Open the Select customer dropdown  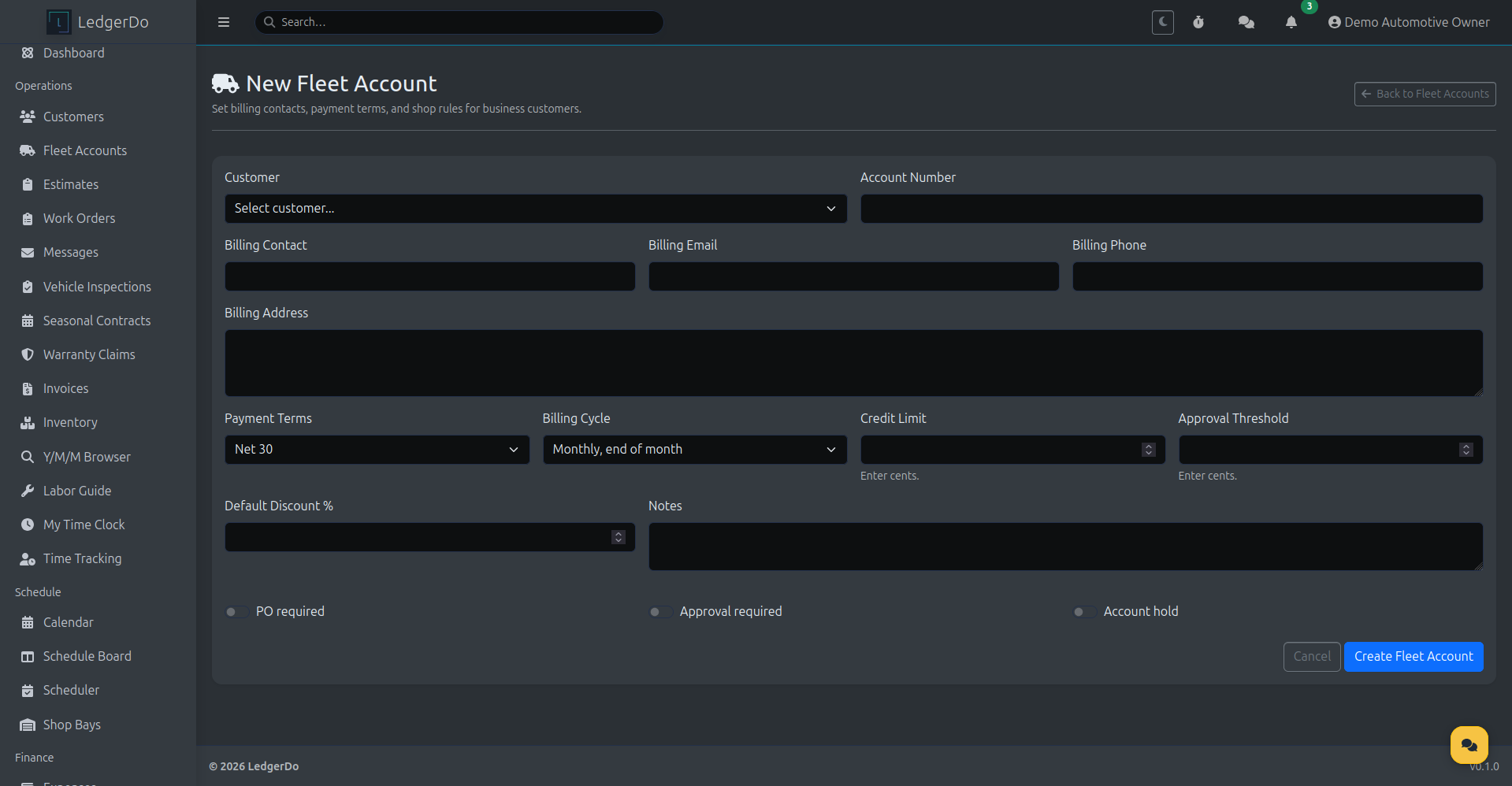536,209
